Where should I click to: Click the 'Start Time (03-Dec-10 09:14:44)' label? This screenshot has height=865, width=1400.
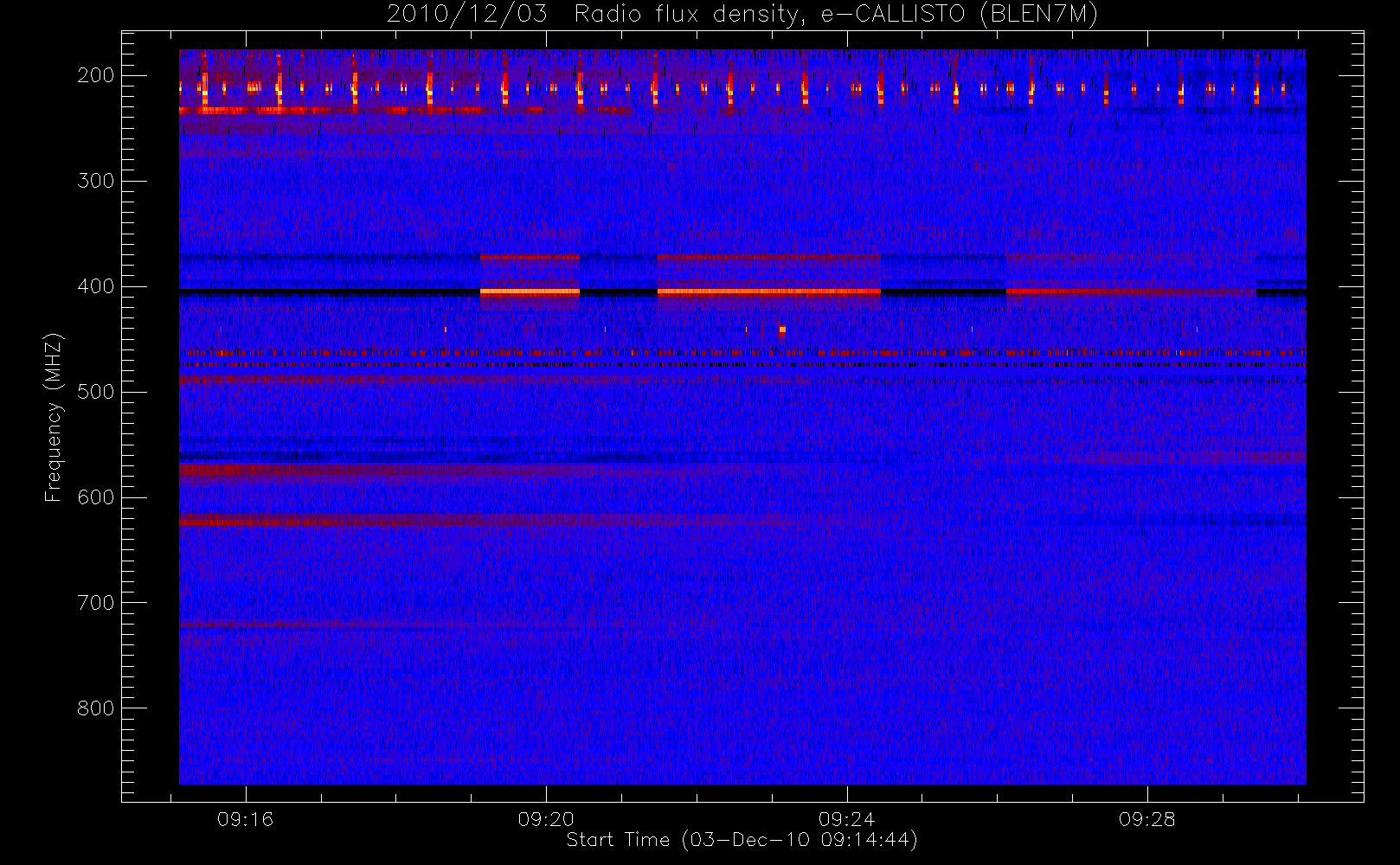[742, 840]
